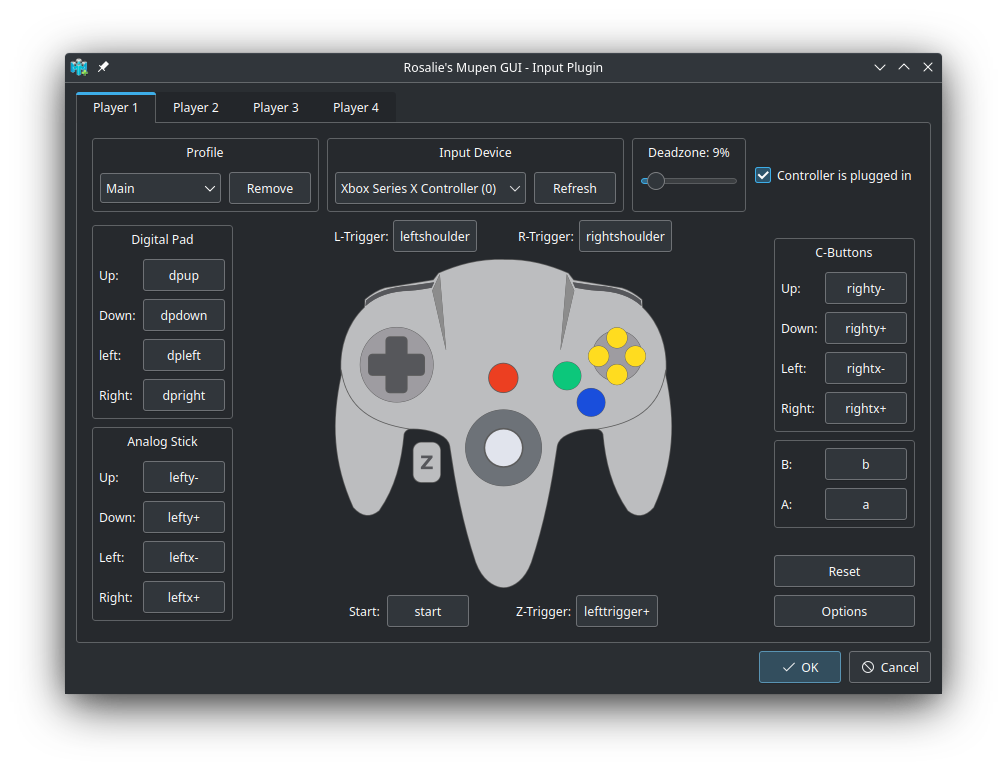The width and height of the screenshot is (1007, 771).
Task: Click the green button on controller image
Action: 566,376
